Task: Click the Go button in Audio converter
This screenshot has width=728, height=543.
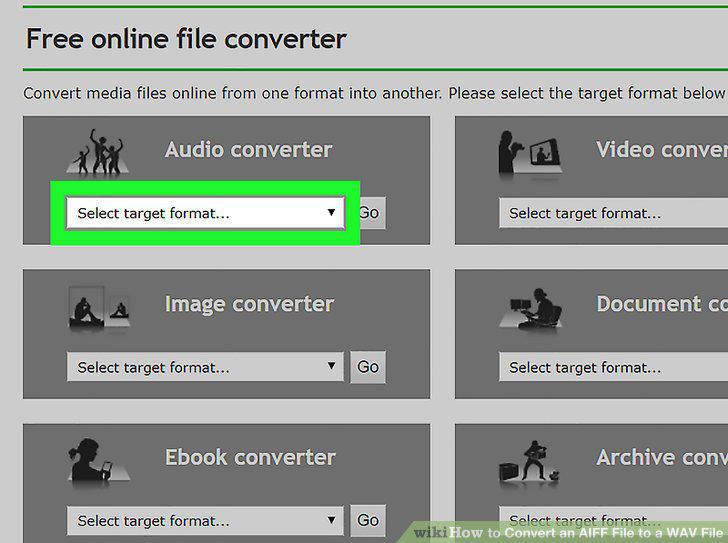Action: pyautogui.click(x=372, y=213)
